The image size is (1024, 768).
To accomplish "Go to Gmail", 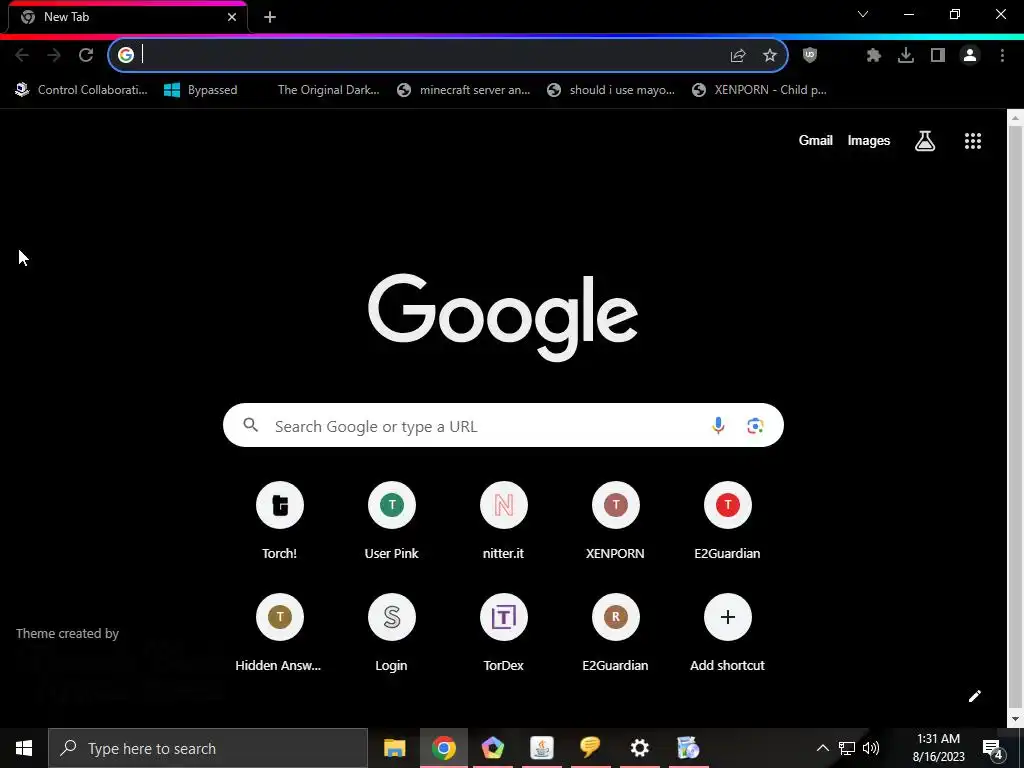I will pyautogui.click(x=816, y=140).
